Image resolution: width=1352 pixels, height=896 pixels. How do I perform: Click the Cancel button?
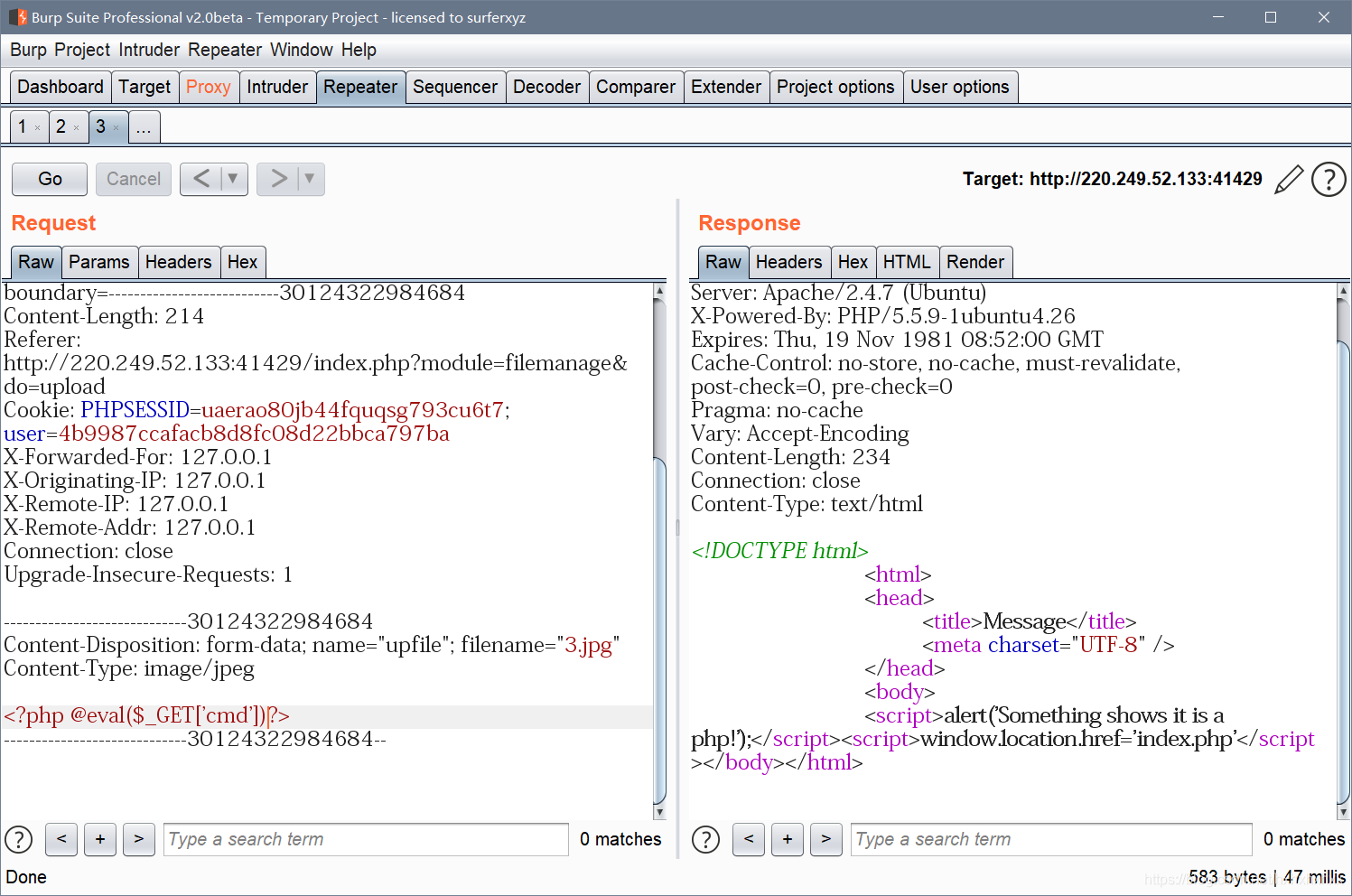click(x=134, y=179)
